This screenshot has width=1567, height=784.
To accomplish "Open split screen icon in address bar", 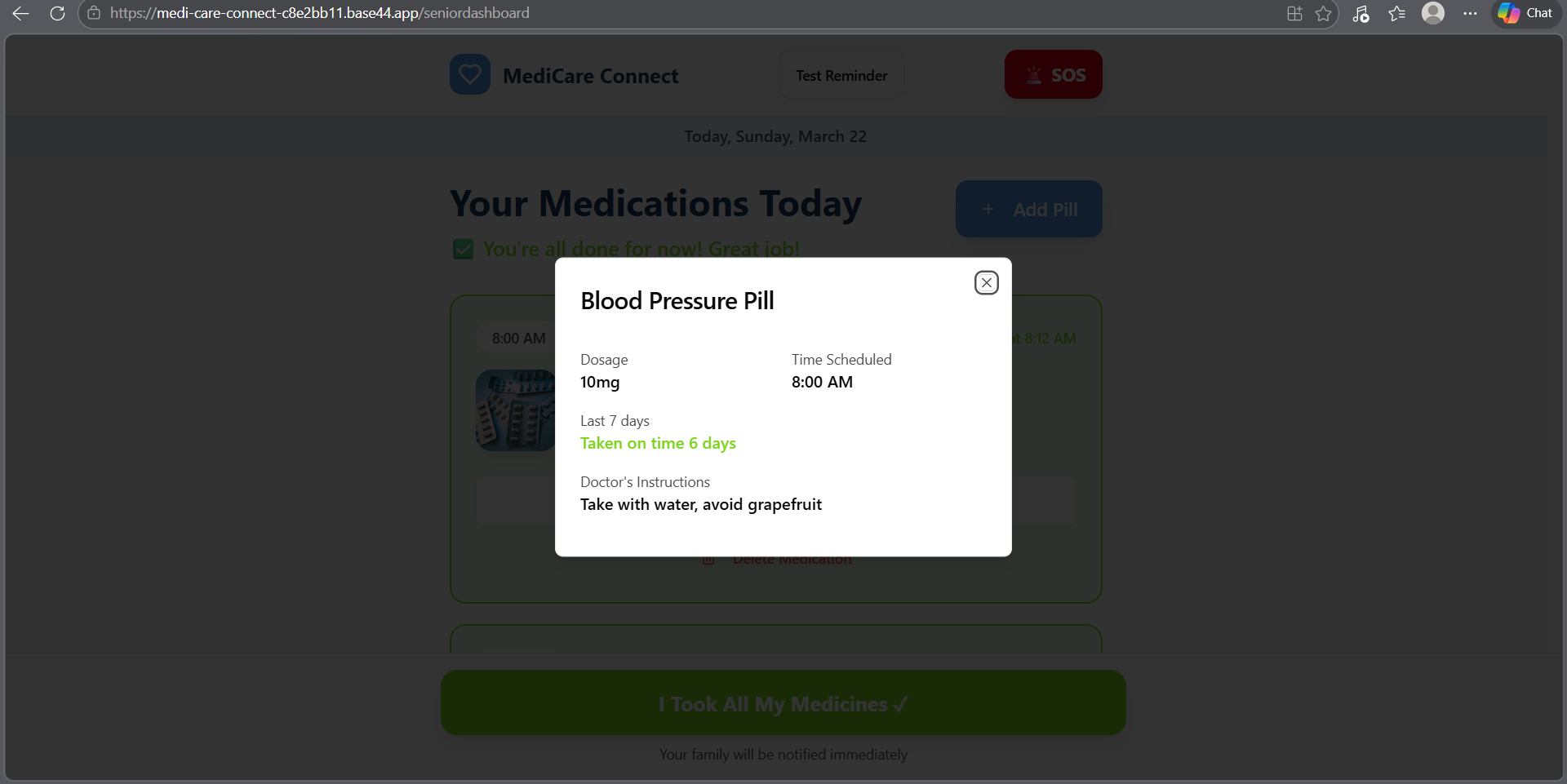I will point(1294,13).
